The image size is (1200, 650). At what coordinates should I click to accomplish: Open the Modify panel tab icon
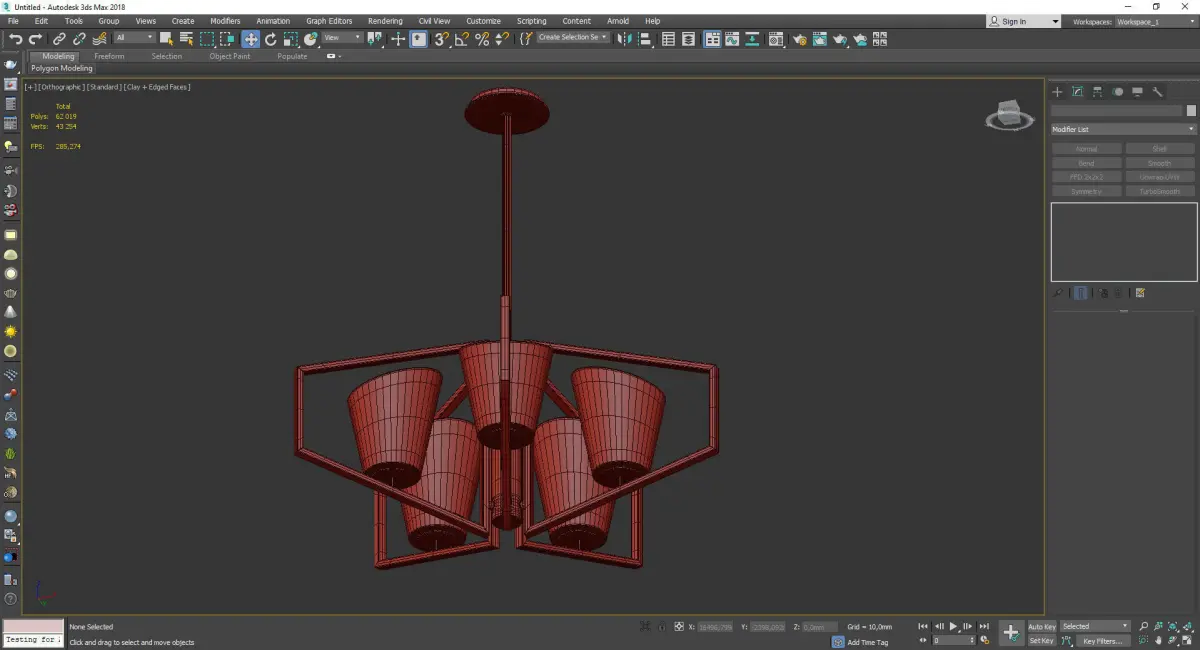(1077, 91)
